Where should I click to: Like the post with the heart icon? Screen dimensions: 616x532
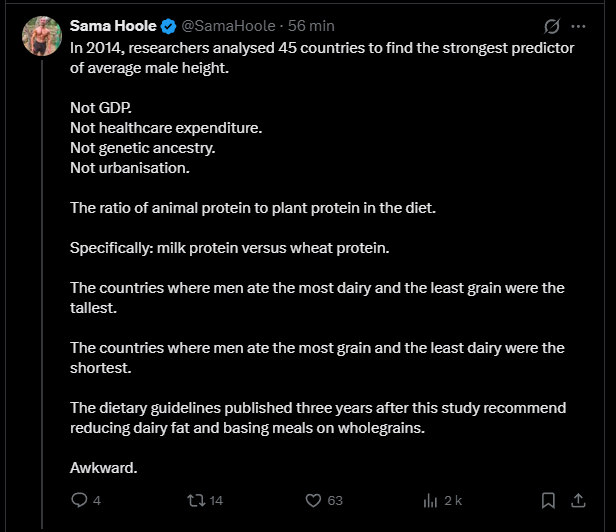click(x=312, y=500)
